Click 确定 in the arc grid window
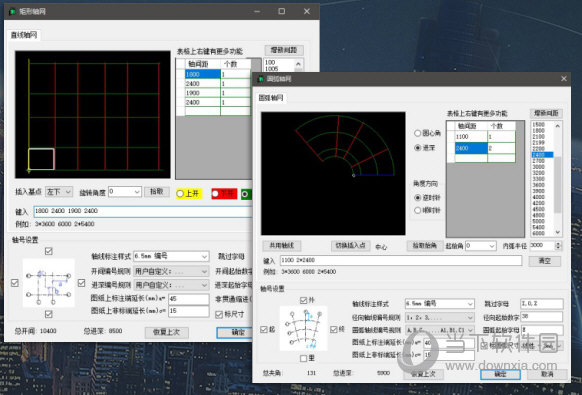The width and height of the screenshot is (582, 395). (500, 374)
